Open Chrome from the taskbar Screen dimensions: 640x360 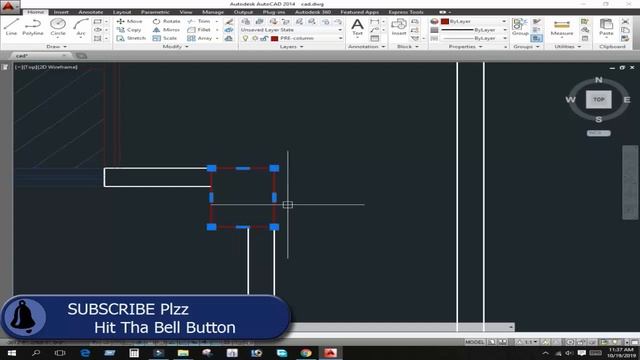(x=306, y=353)
